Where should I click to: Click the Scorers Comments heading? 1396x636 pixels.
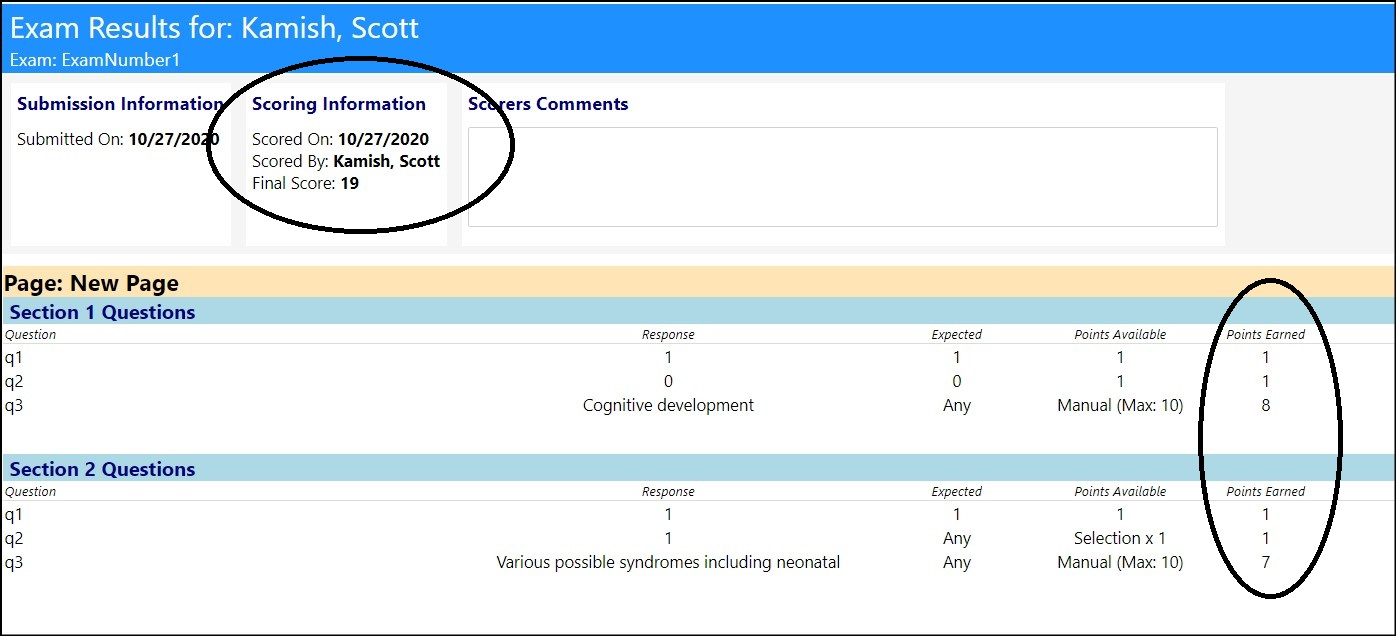pos(548,104)
